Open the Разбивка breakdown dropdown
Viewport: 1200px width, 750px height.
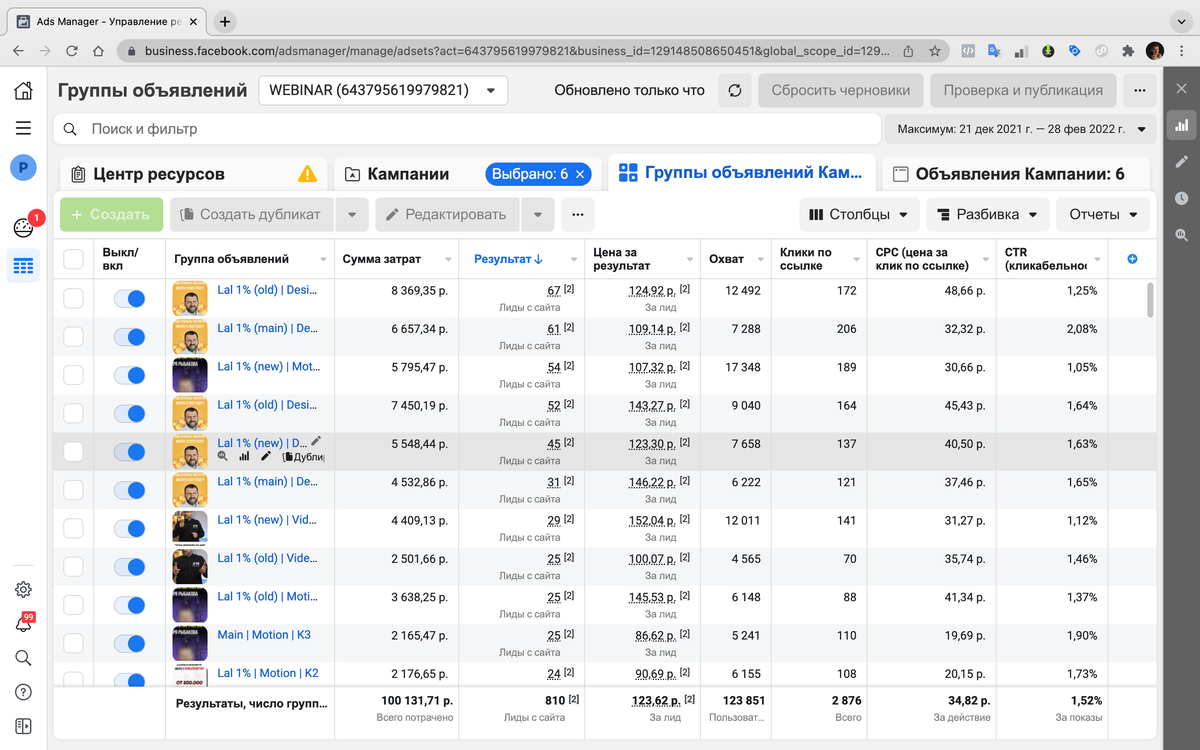988,214
